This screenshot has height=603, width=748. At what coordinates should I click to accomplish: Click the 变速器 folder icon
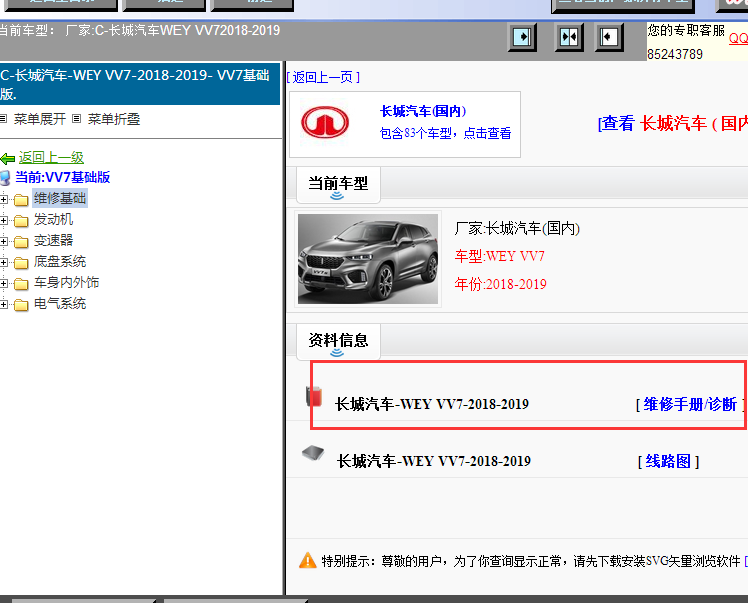point(21,241)
